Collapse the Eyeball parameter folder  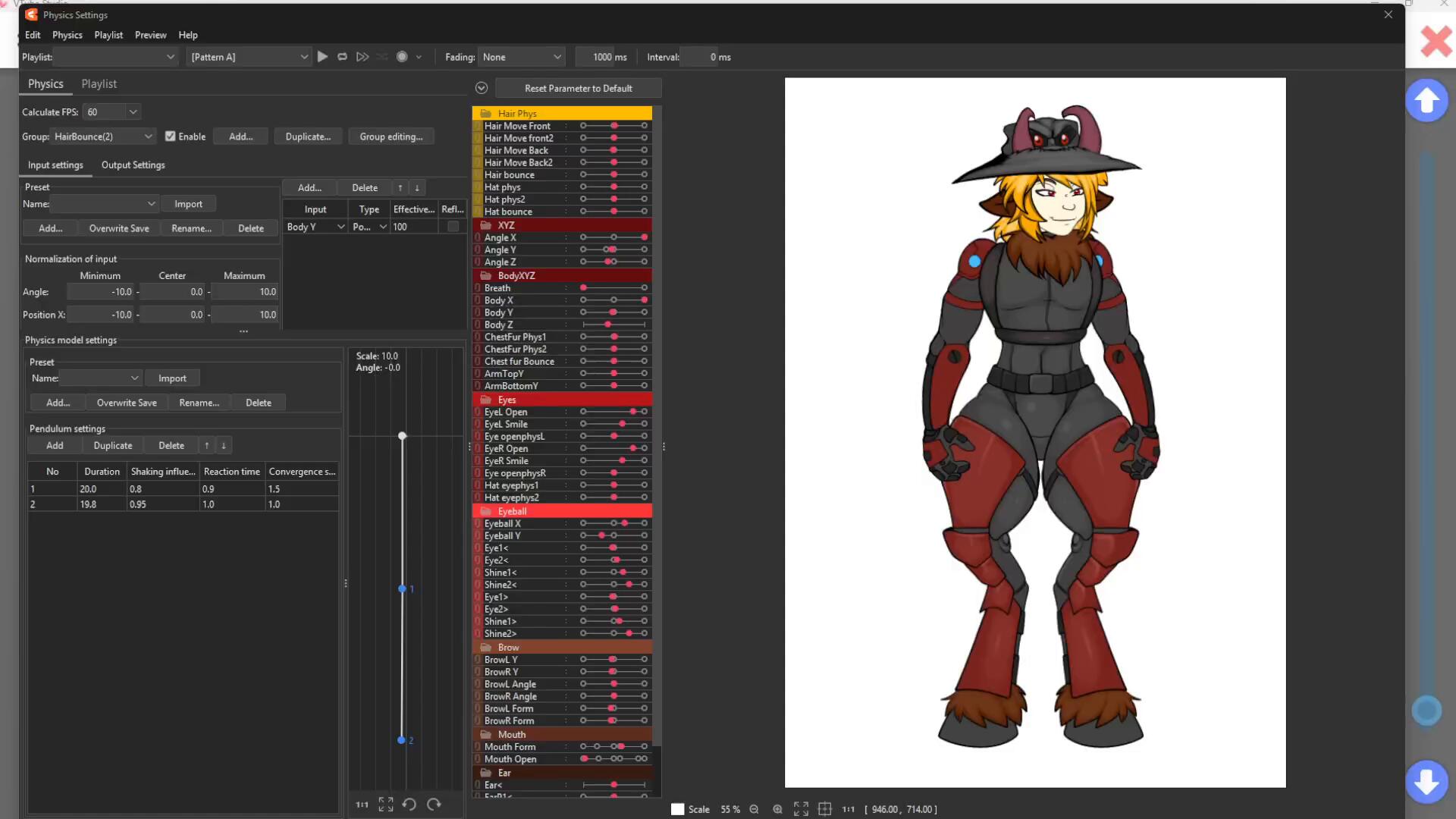[x=486, y=511]
